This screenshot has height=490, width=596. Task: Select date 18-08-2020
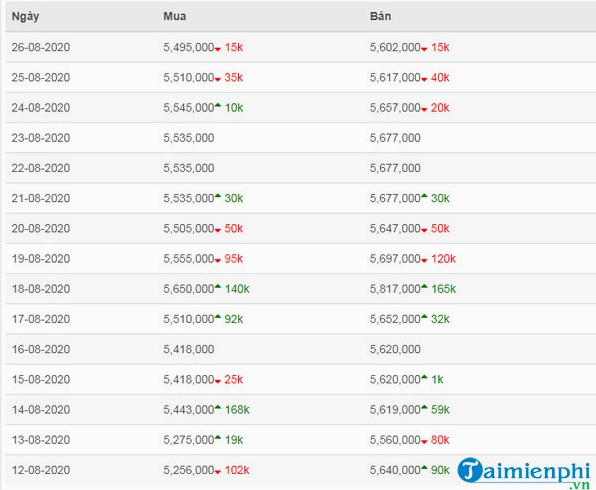(x=41, y=289)
